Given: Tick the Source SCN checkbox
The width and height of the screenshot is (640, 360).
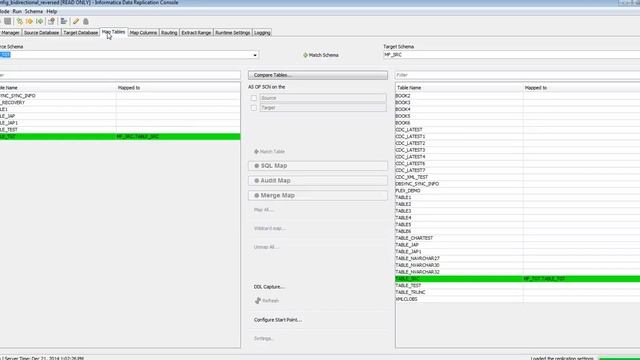Looking at the screenshot, I should pos(254,98).
